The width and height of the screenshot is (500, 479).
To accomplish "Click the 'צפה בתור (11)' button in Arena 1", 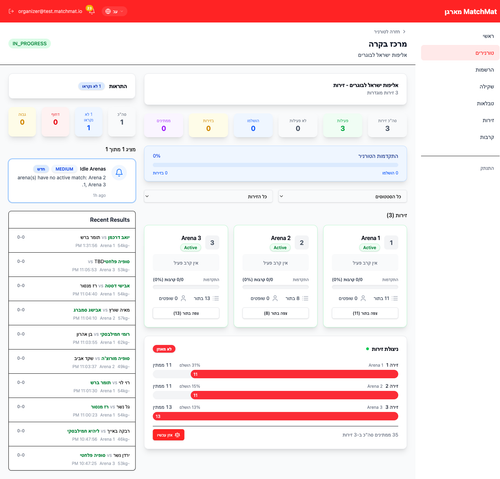I will click(365, 313).
